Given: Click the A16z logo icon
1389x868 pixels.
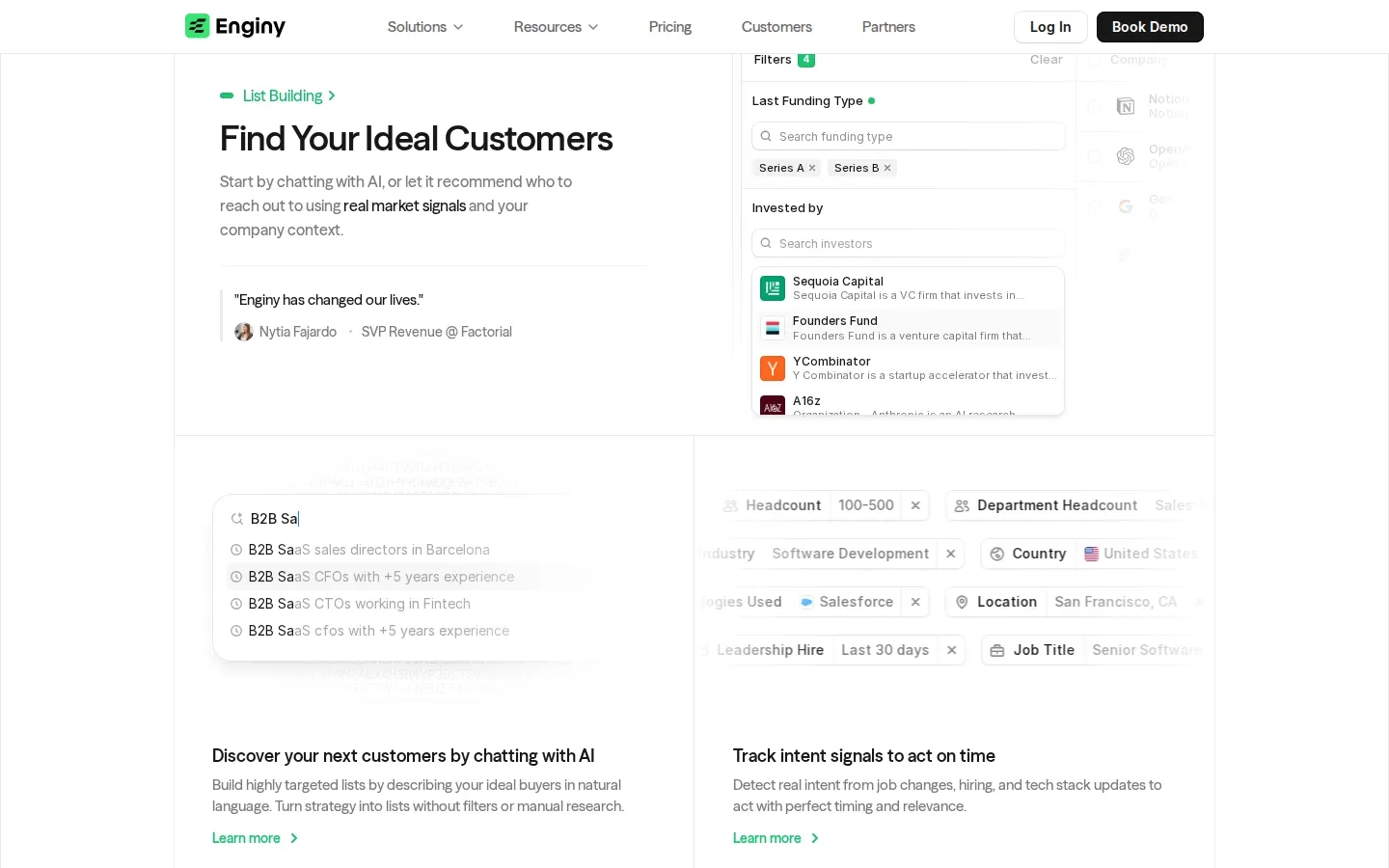Looking at the screenshot, I should [x=773, y=406].
